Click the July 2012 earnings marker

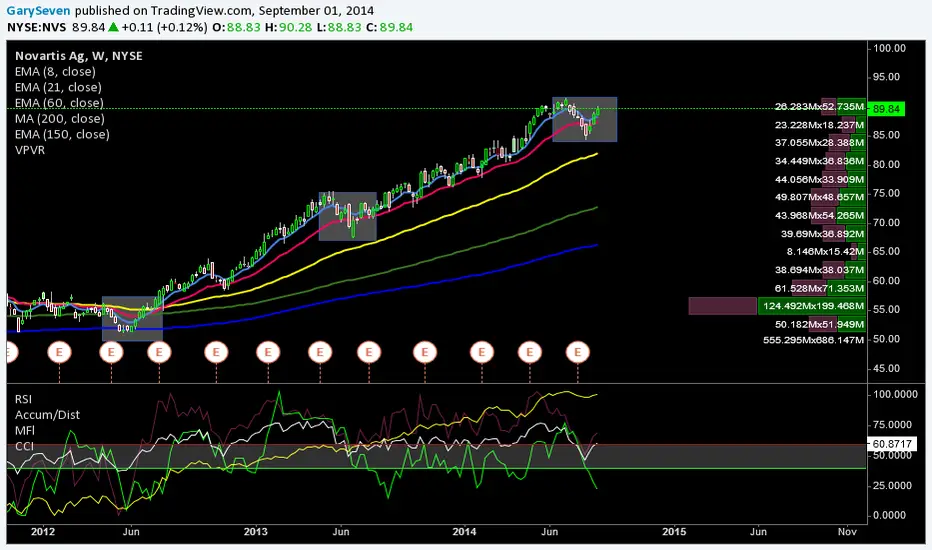(159, 352)
